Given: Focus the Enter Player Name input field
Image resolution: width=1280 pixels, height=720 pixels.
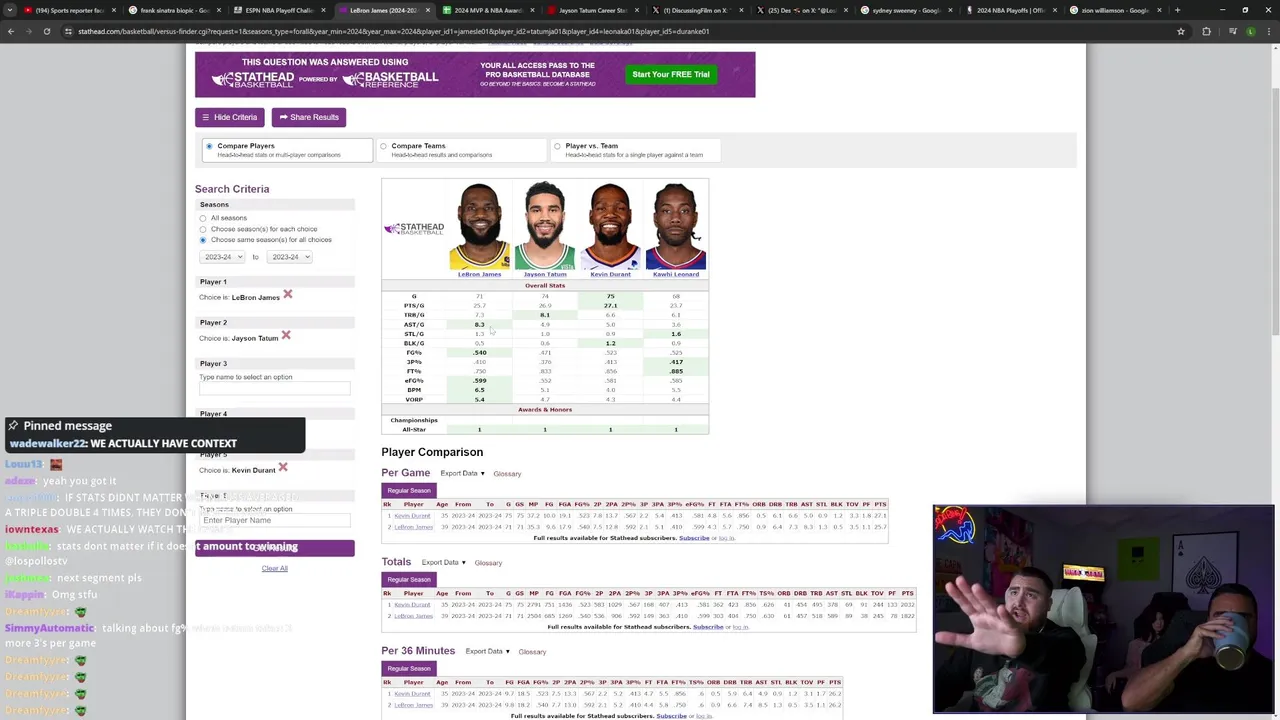Looking at the screenshot, I should [x=275, y=521].
